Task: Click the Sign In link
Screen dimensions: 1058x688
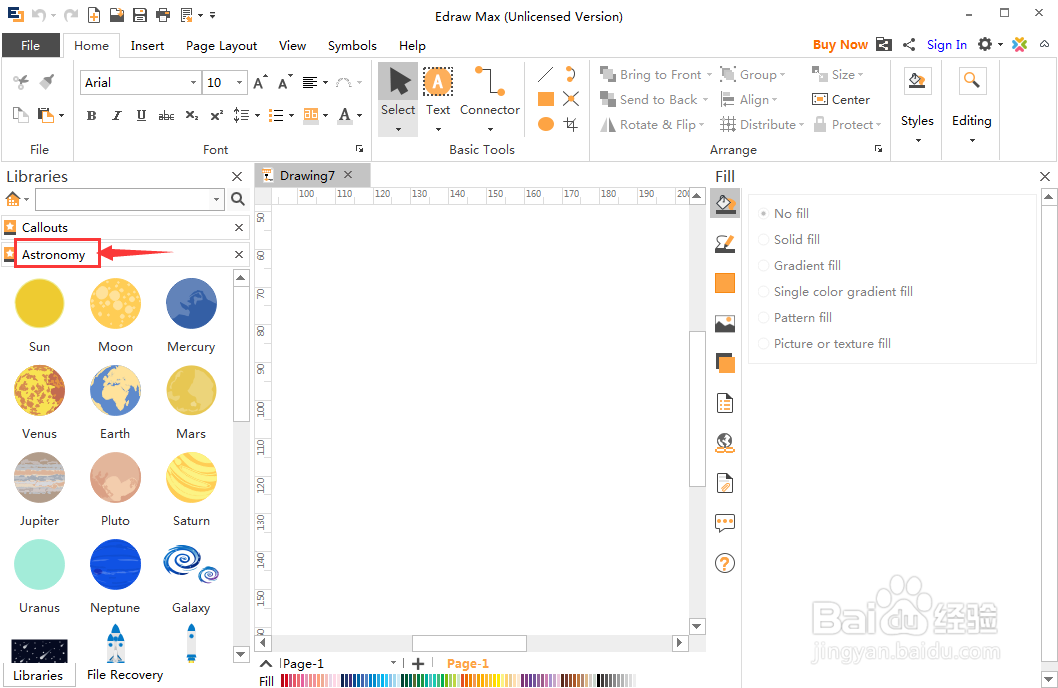Action: point(947,45)
